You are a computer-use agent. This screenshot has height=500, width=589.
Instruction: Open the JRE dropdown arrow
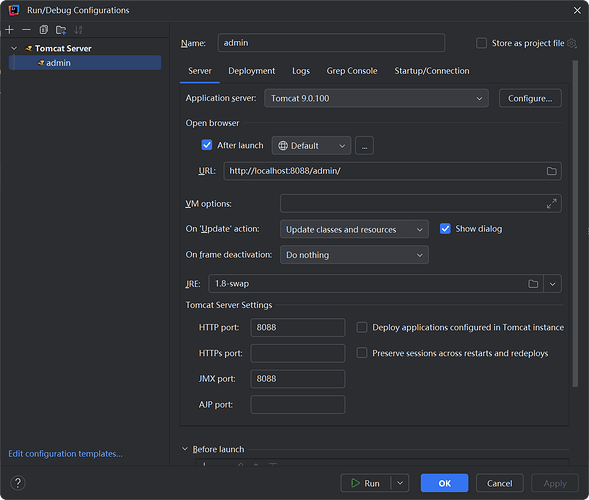coord(552,284)
